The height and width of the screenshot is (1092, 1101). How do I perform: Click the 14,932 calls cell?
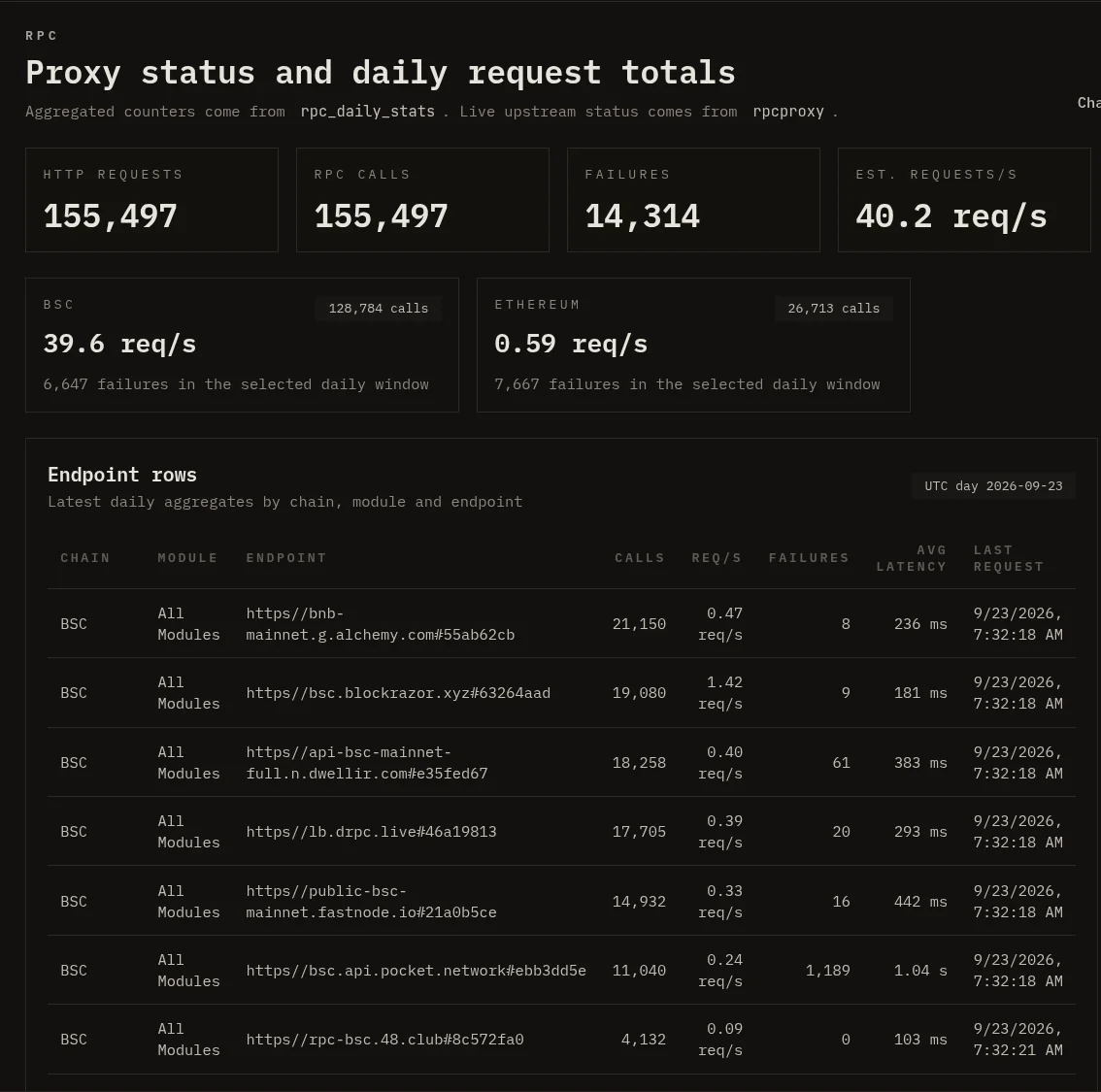click(x=639, y=901)
